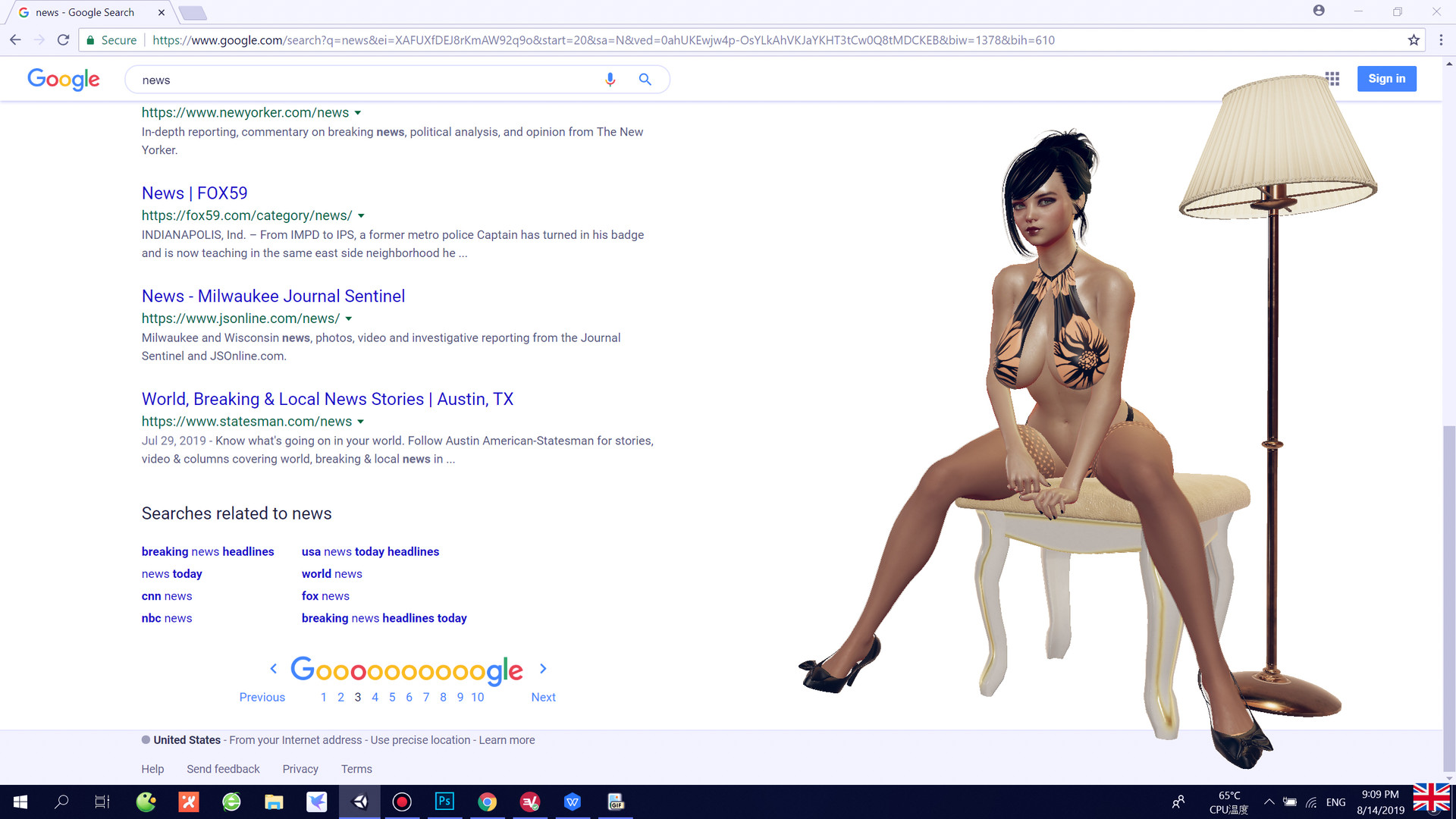This screenshot has height=819, width=1456.
Task: Show hidden icons with the tray chevron
Action: pyautogui.click(x=1270, y=802)
